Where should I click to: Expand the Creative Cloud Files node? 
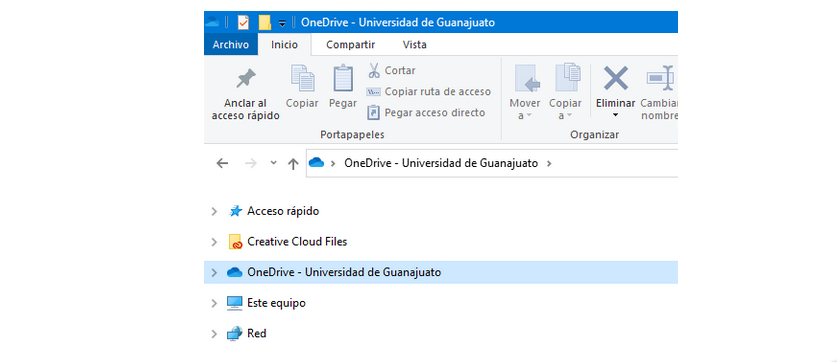(x=214, y=242)
